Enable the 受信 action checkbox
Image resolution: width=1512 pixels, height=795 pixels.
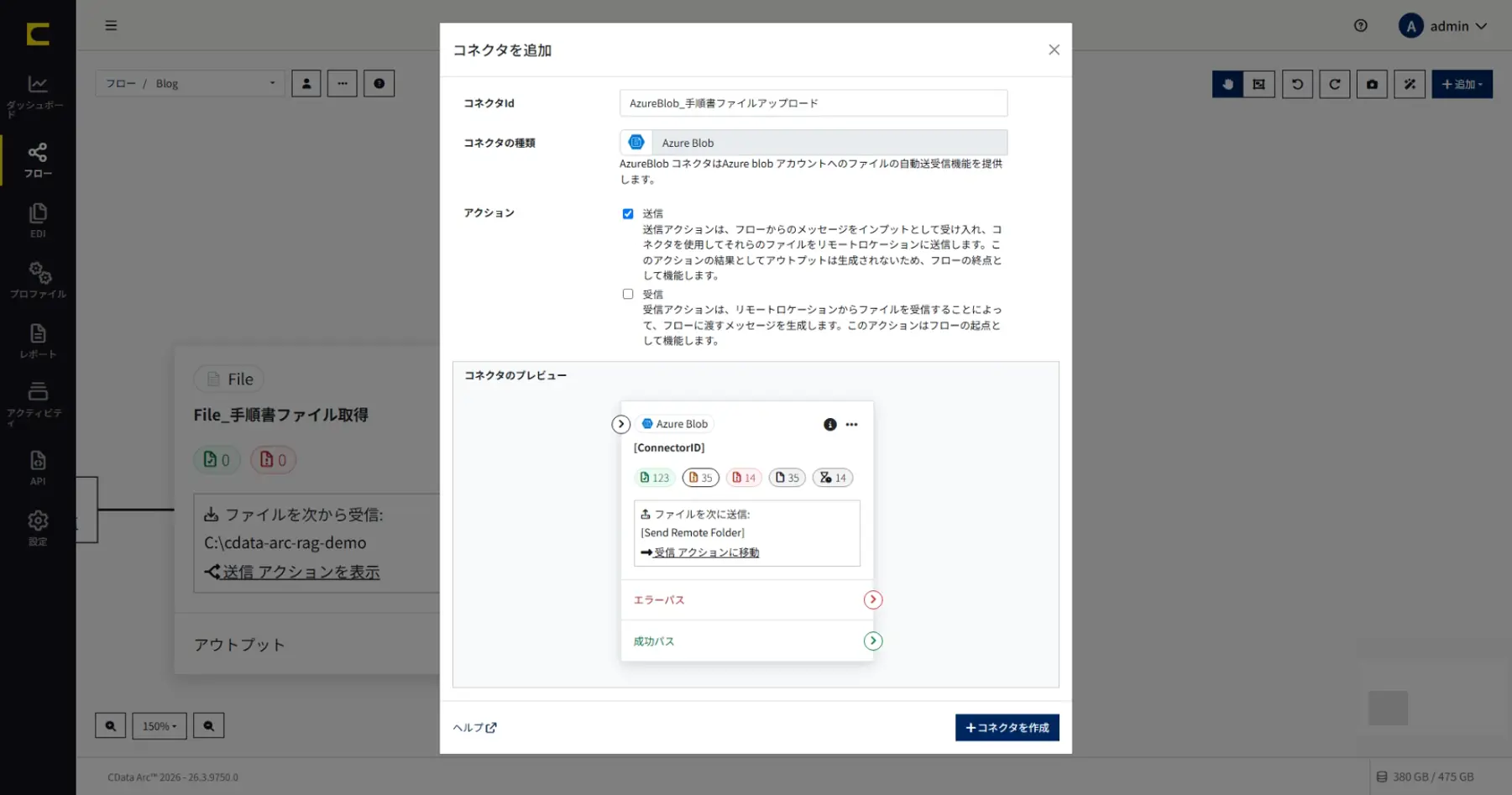(x=628, y=294)
